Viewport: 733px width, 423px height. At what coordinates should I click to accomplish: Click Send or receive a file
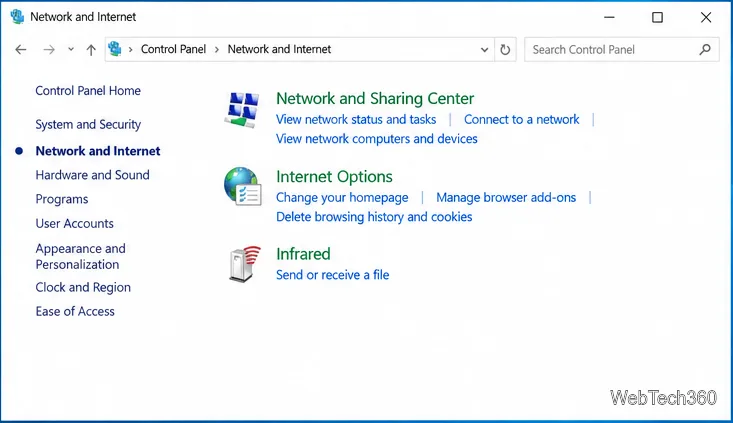pos(332,275)
